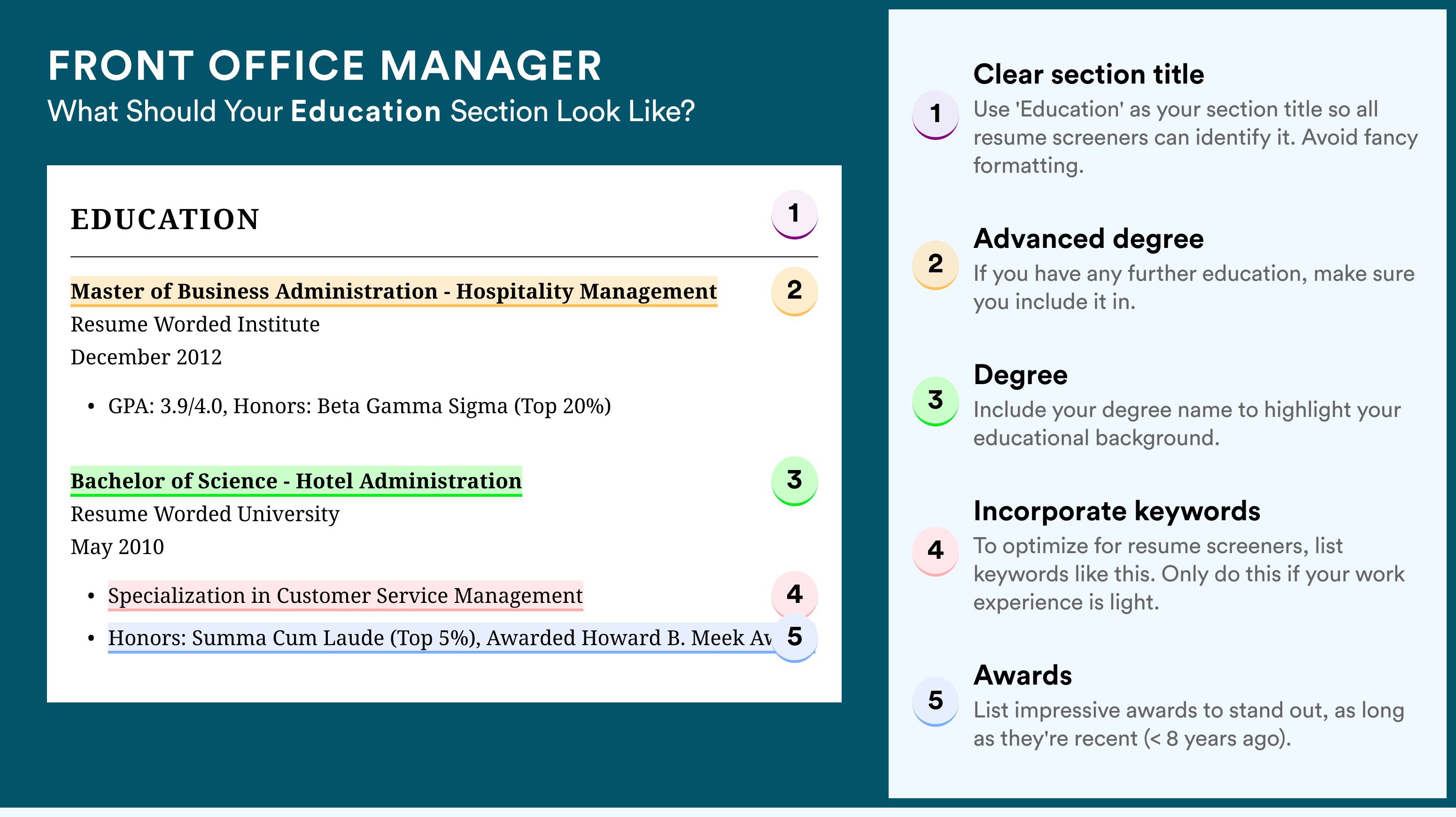Click the purple number 1 badge beside EDUCATION

tap(794, 214)
